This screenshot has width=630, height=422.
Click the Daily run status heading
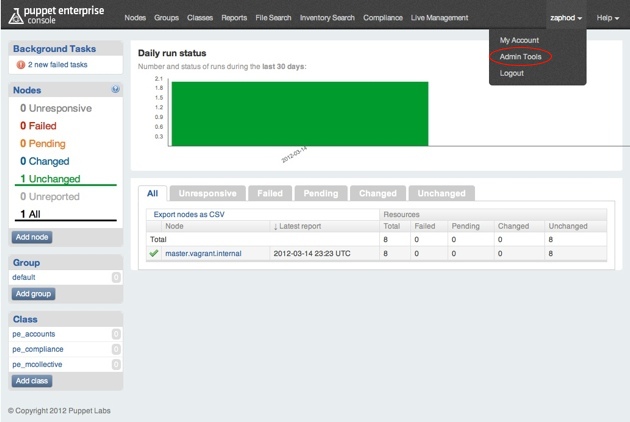tap(172, 53)
